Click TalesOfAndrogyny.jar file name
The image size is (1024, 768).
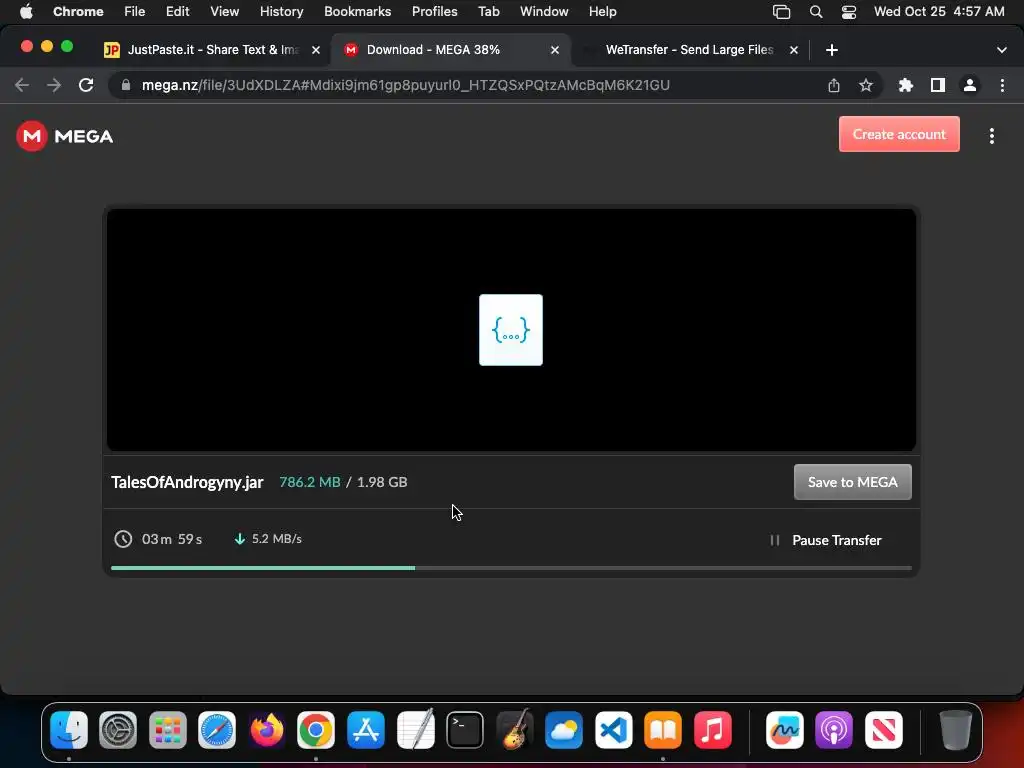pyautogui.click(x=187, y=482)
